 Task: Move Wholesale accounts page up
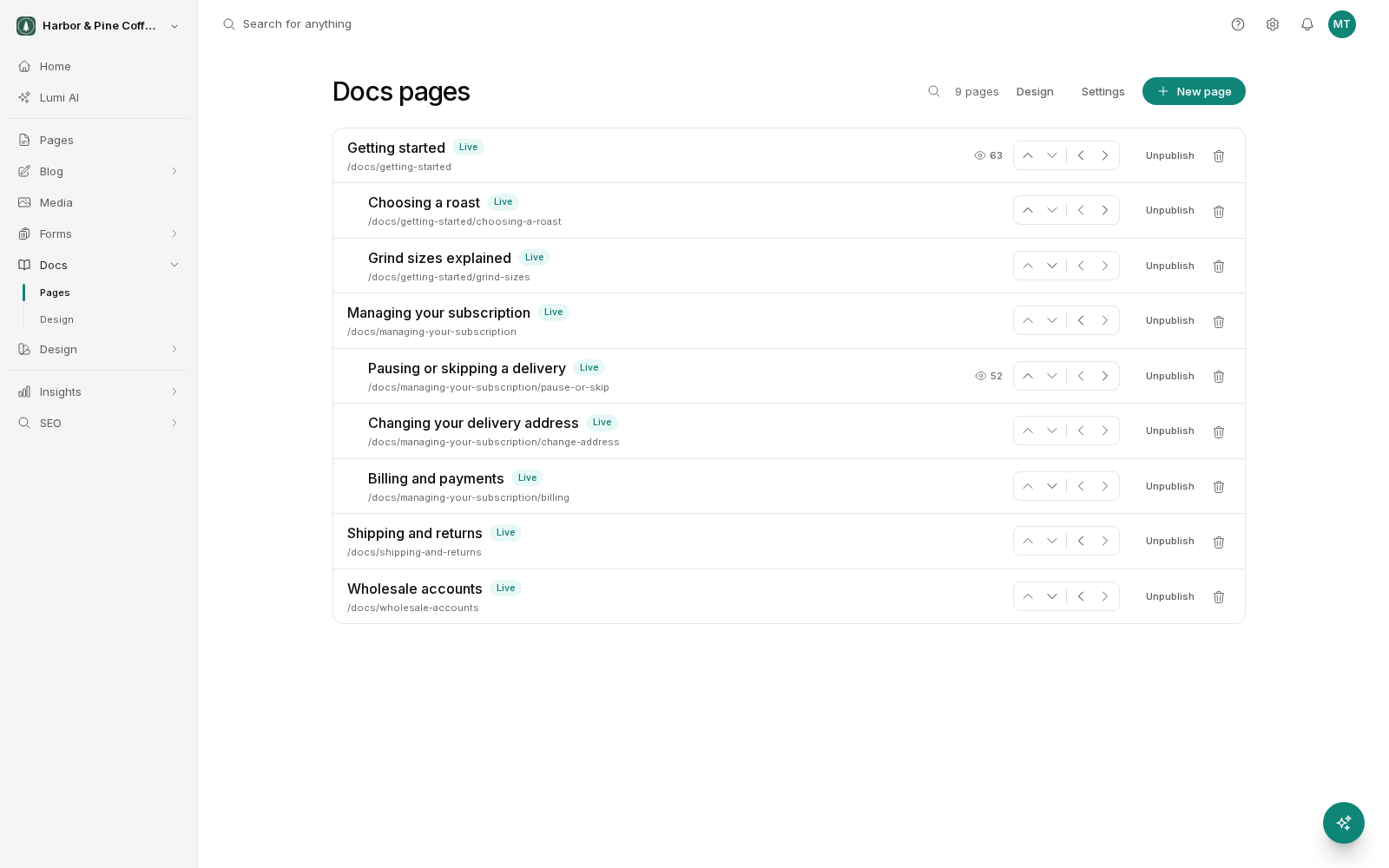point(1028,596)
